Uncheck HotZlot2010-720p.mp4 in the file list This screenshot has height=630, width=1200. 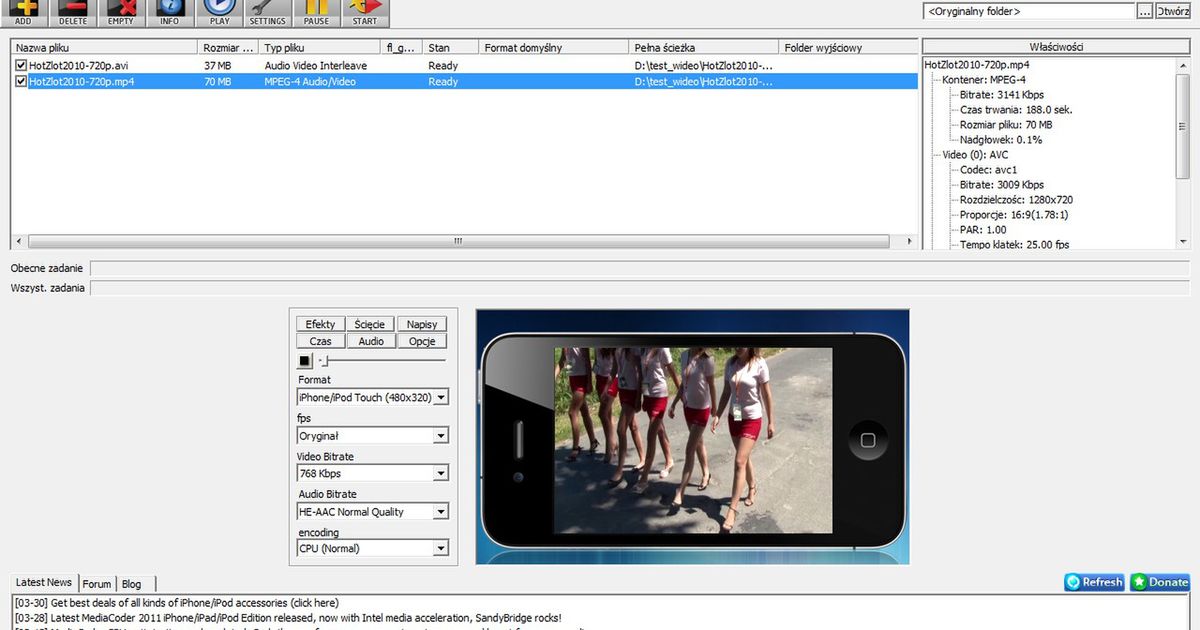[22, 81]
